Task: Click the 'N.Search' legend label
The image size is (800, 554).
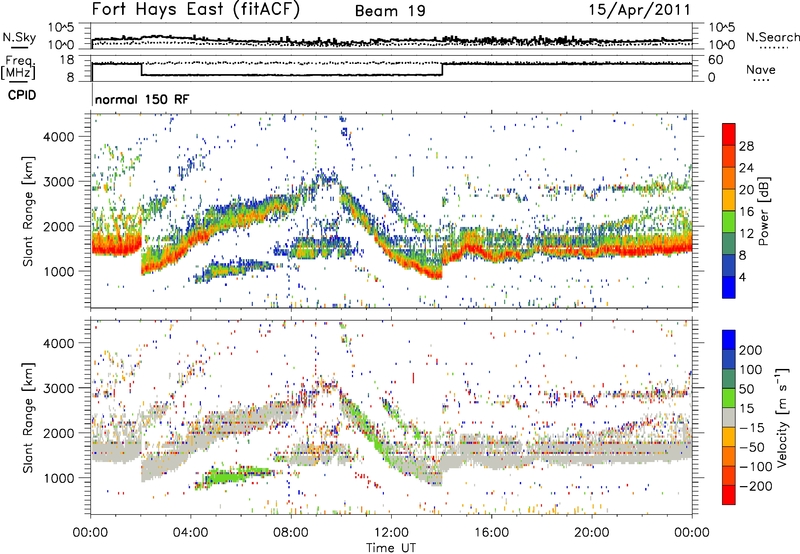Action: 772,37
